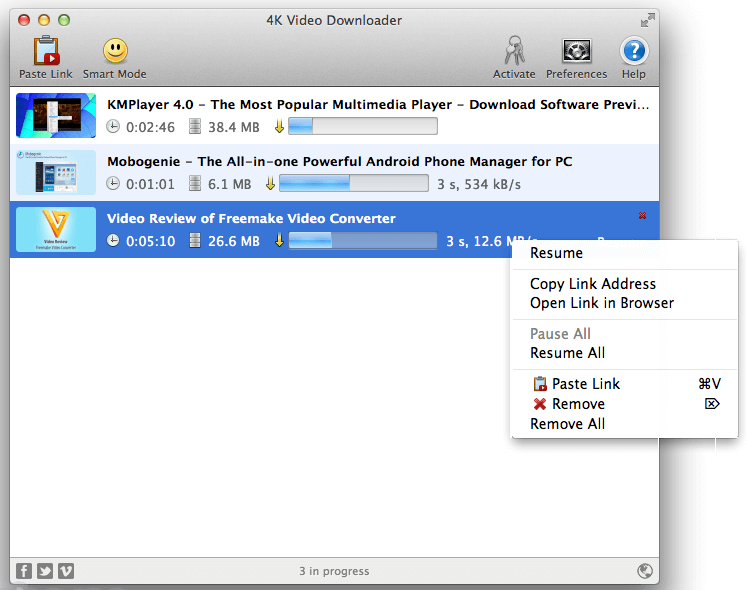Screen dimensions: 746x590
Task: Open Smart Mode smiley icon
Action: (115, 52)
